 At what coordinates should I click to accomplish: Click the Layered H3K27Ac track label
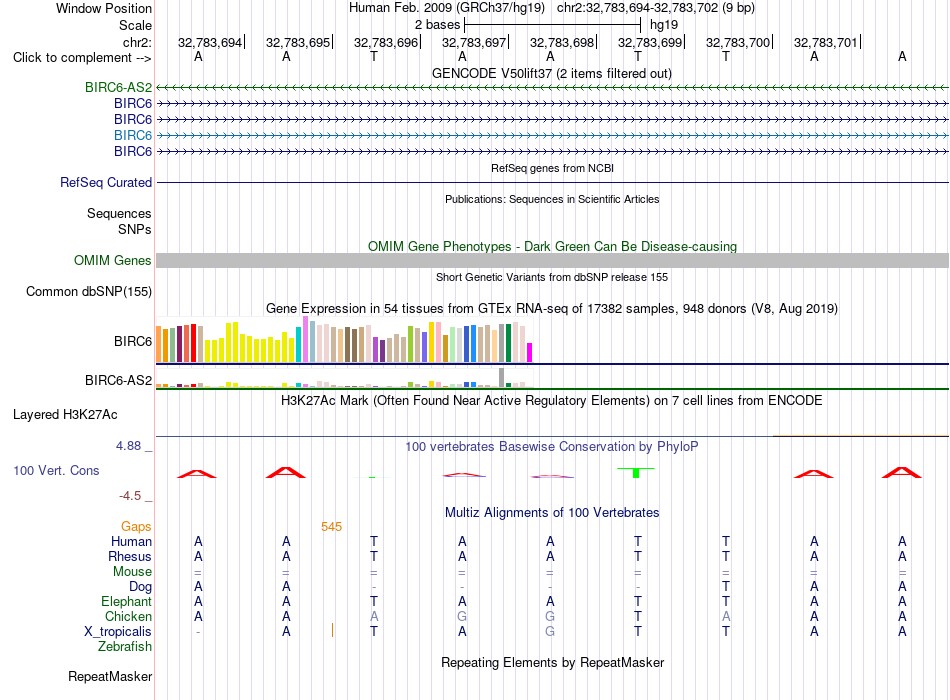[x=65, y=415]
